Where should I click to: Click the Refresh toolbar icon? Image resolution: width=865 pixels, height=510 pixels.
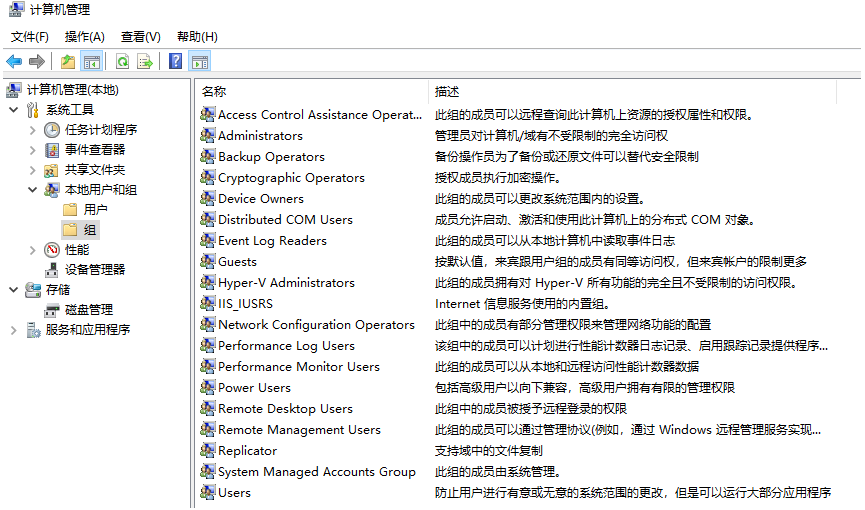point(122,61)
